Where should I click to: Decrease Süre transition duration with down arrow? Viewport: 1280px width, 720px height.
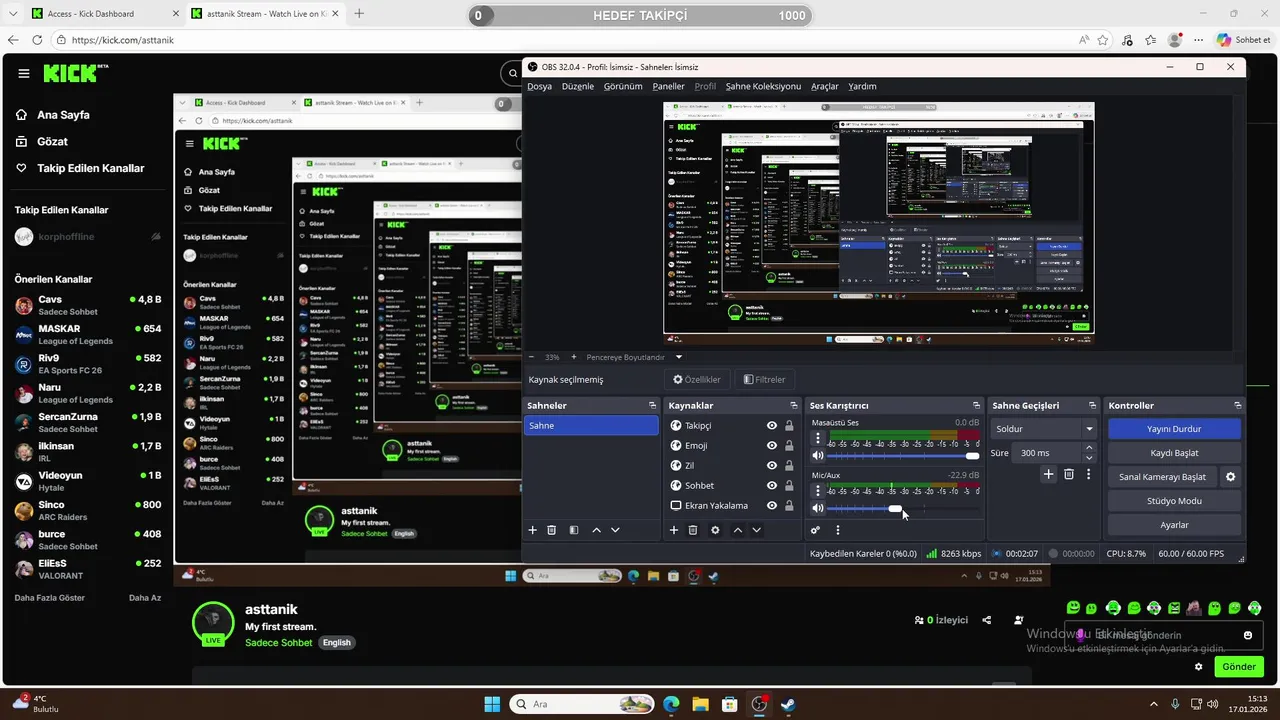[x=1089, y=458]
